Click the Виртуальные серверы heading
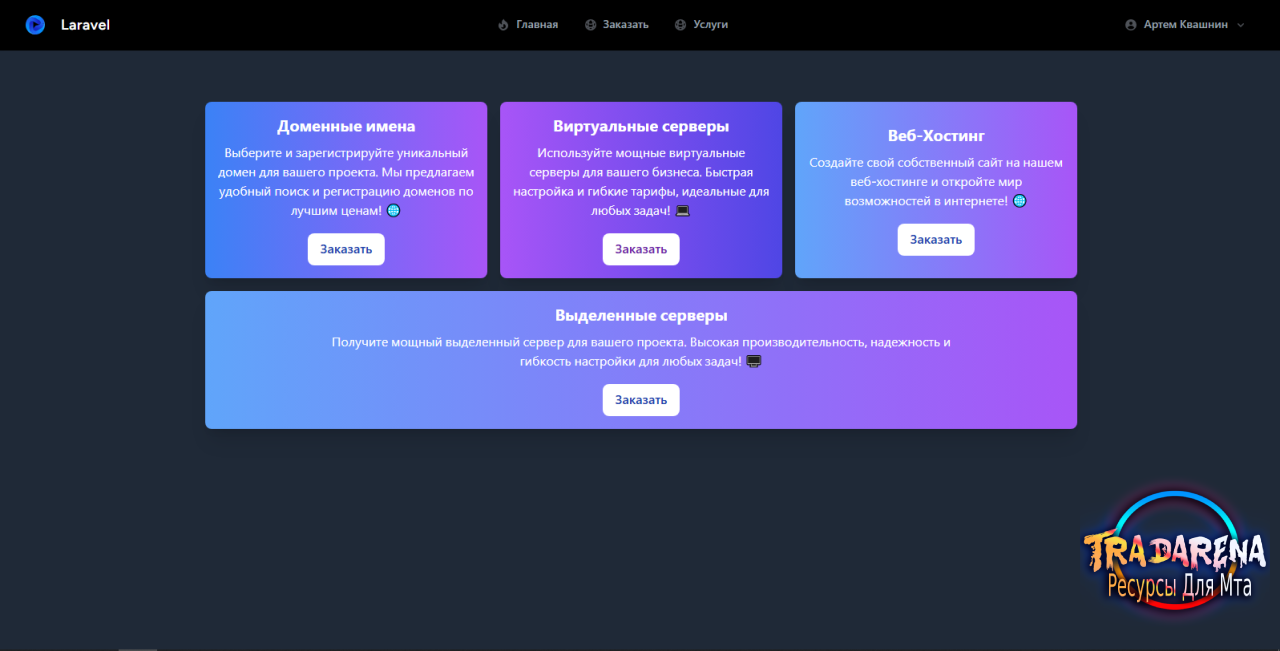The width and height of the screenshot is (1280, 651). (641, 127)
